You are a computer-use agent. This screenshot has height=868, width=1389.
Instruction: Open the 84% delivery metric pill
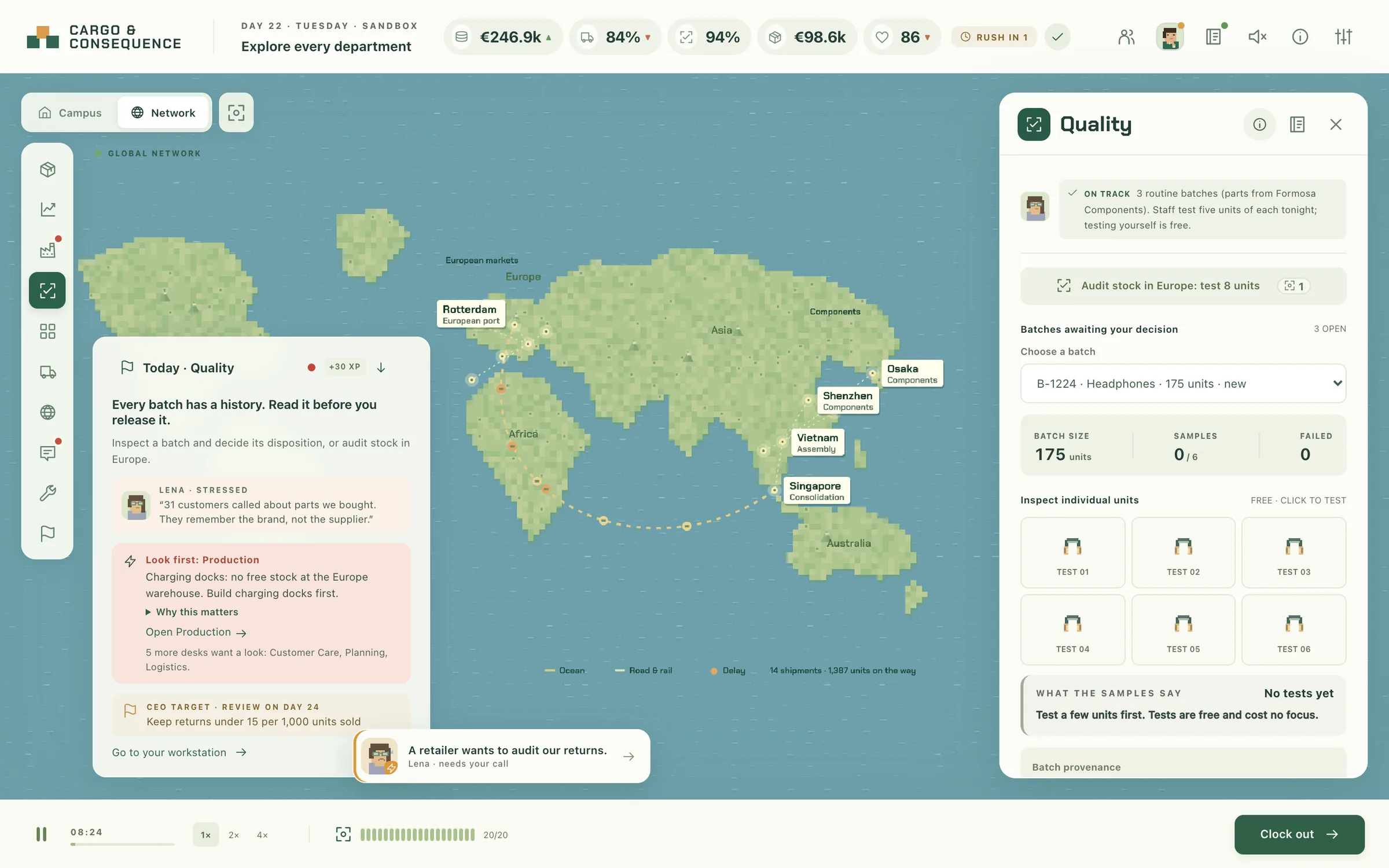615,37
